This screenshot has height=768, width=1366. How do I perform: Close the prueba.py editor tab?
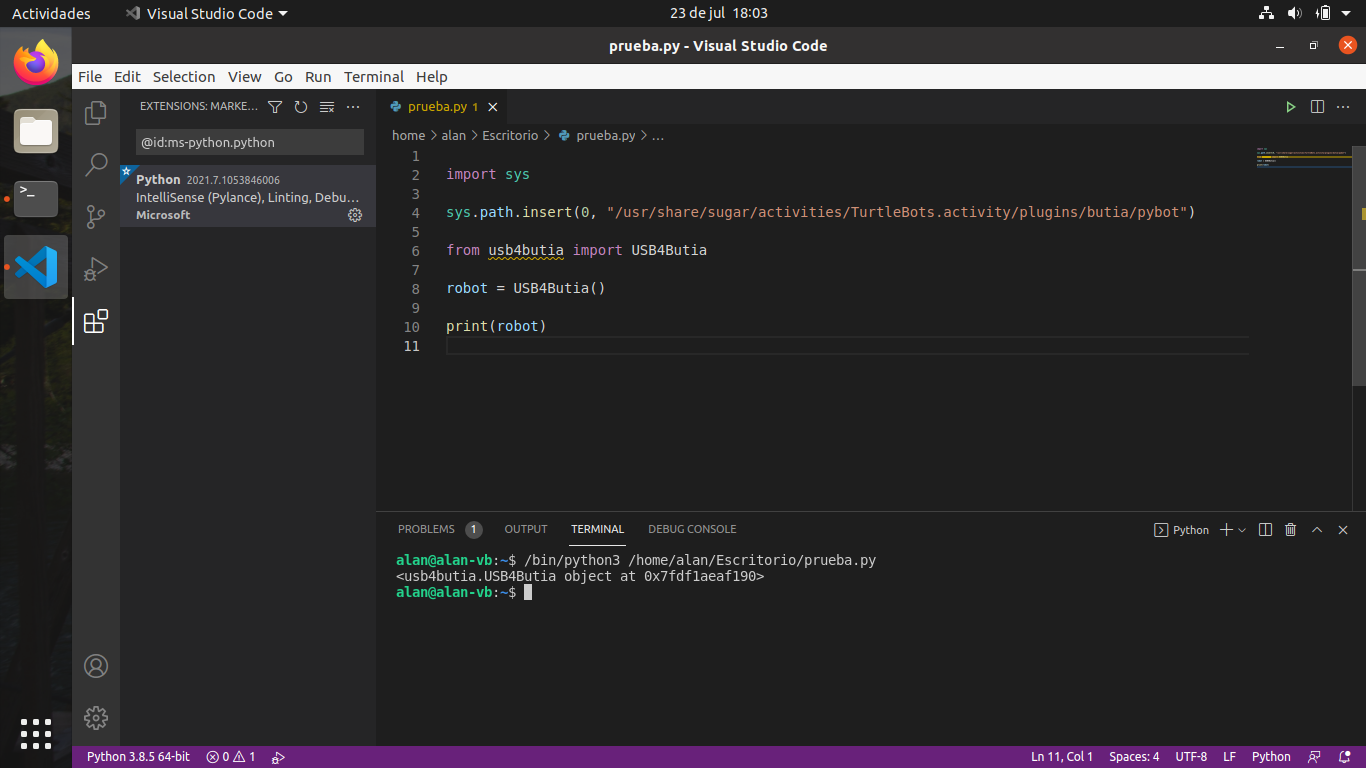tap(493, 107)
